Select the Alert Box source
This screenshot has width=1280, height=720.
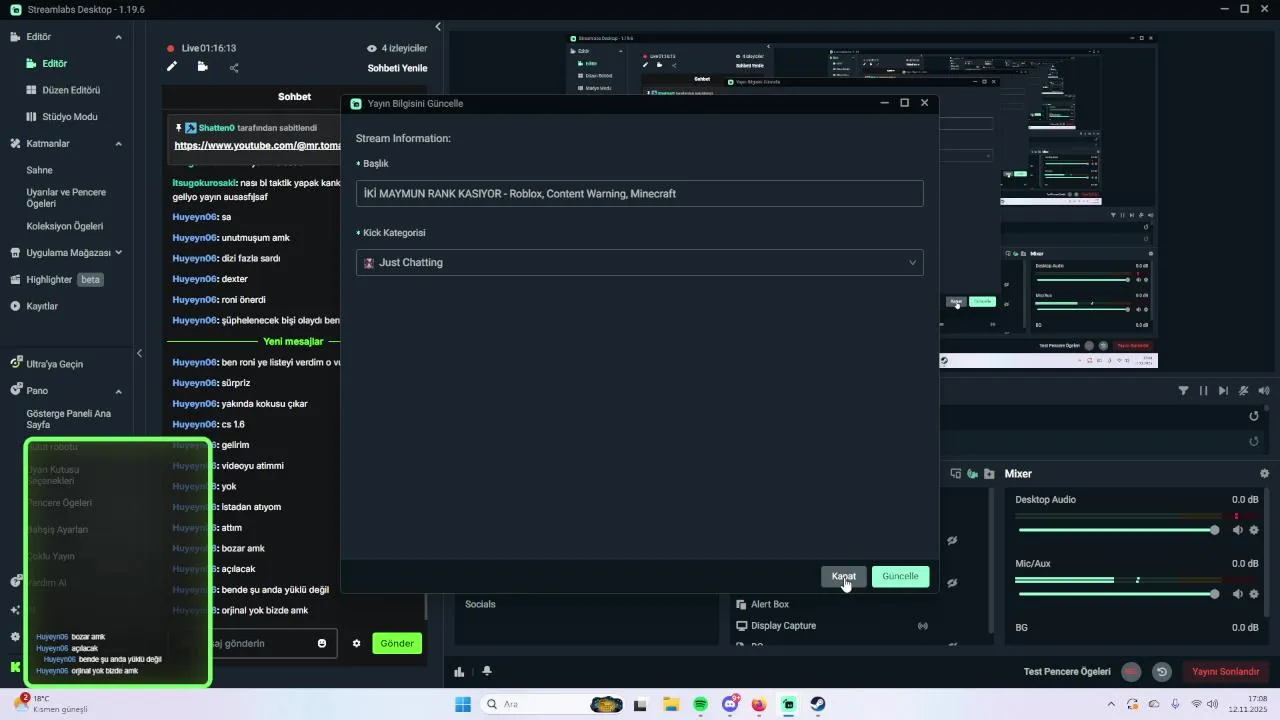click(x=770, y=604)
